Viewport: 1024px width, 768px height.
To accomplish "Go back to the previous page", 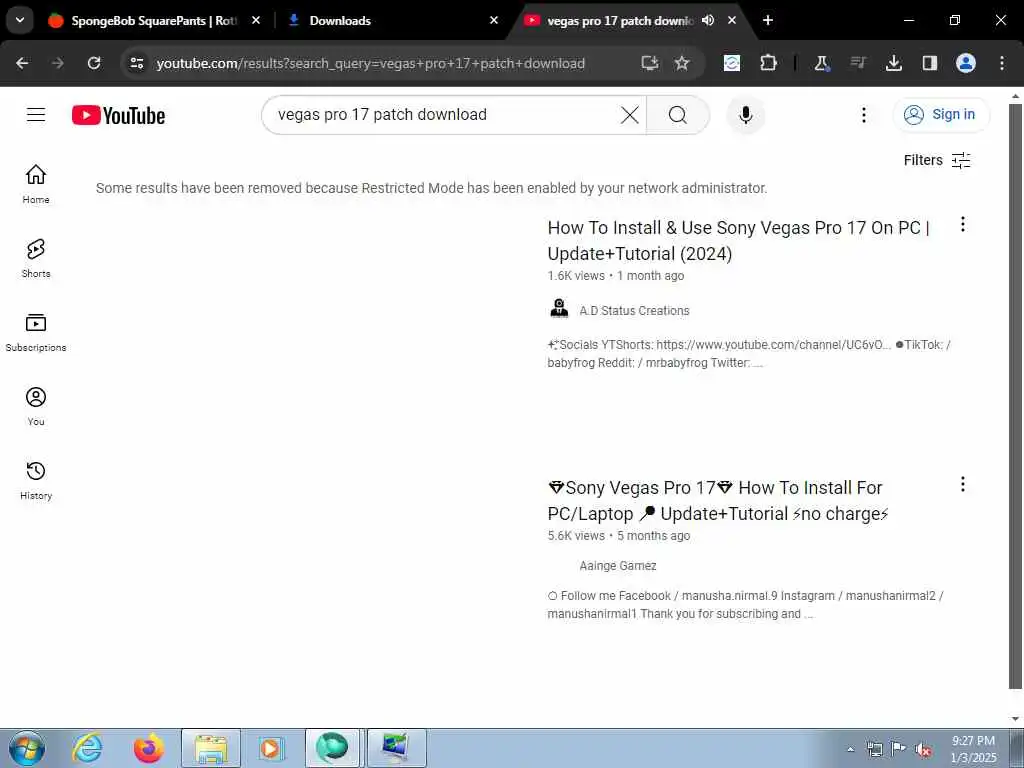I will (22, 63).
